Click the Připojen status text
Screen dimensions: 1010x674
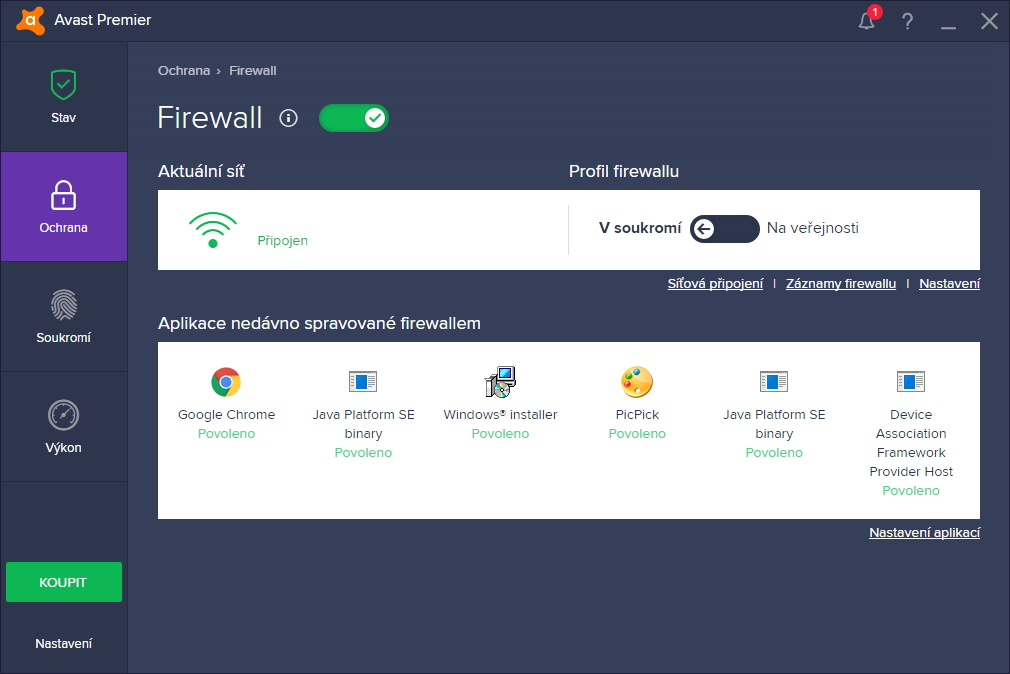click(283, 240)
